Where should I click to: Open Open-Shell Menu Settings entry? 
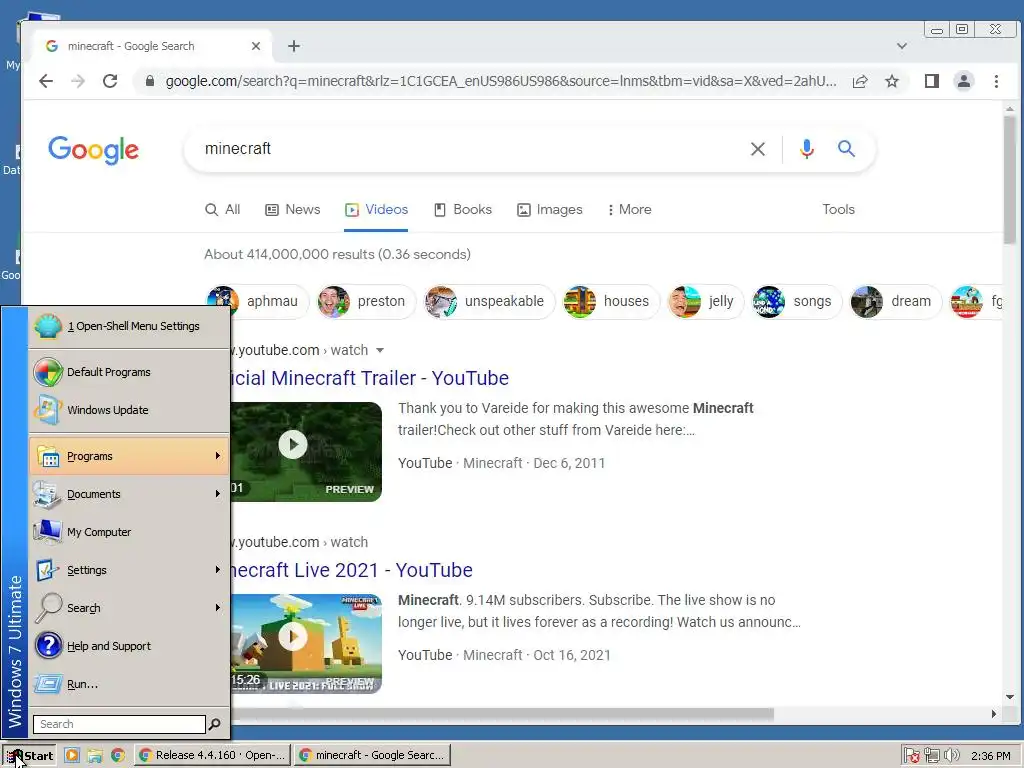(x=129, y=326)
